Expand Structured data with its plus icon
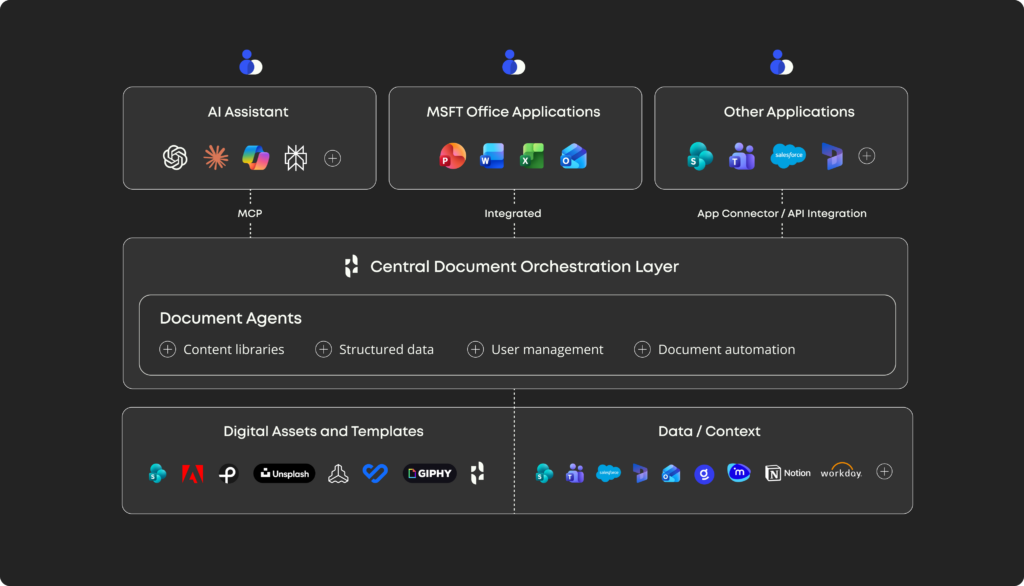The width and height of the screenshot is (1024, 586). (x=323, y=349)
